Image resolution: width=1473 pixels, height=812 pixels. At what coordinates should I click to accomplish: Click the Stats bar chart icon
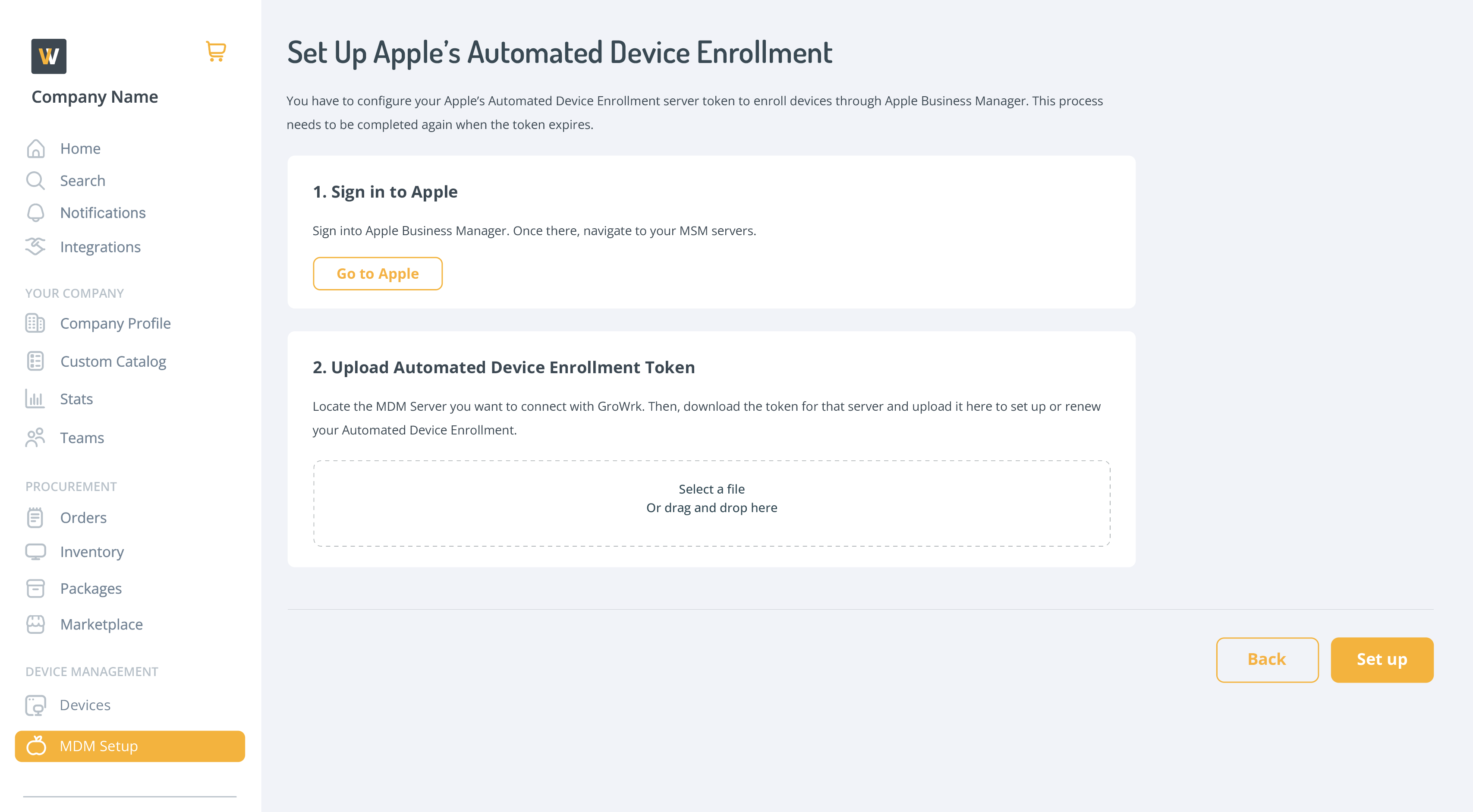tap(35, 399)
